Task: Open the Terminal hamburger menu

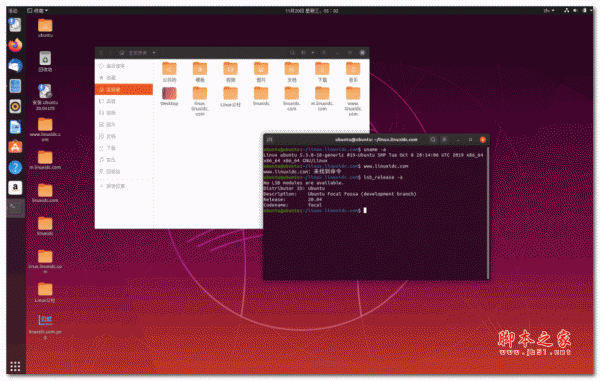Action: point(444,140)
